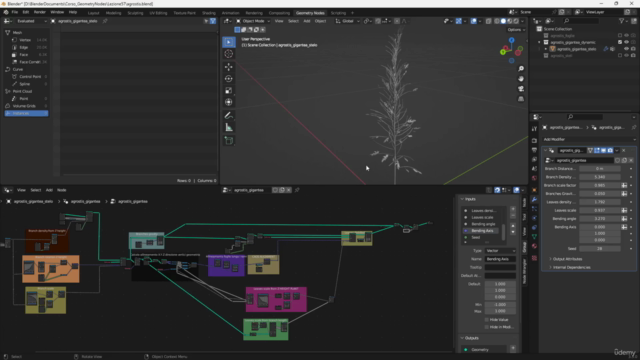Open the Add Modifier dropdown
640x360 pixels.
(x=589, y=139)
